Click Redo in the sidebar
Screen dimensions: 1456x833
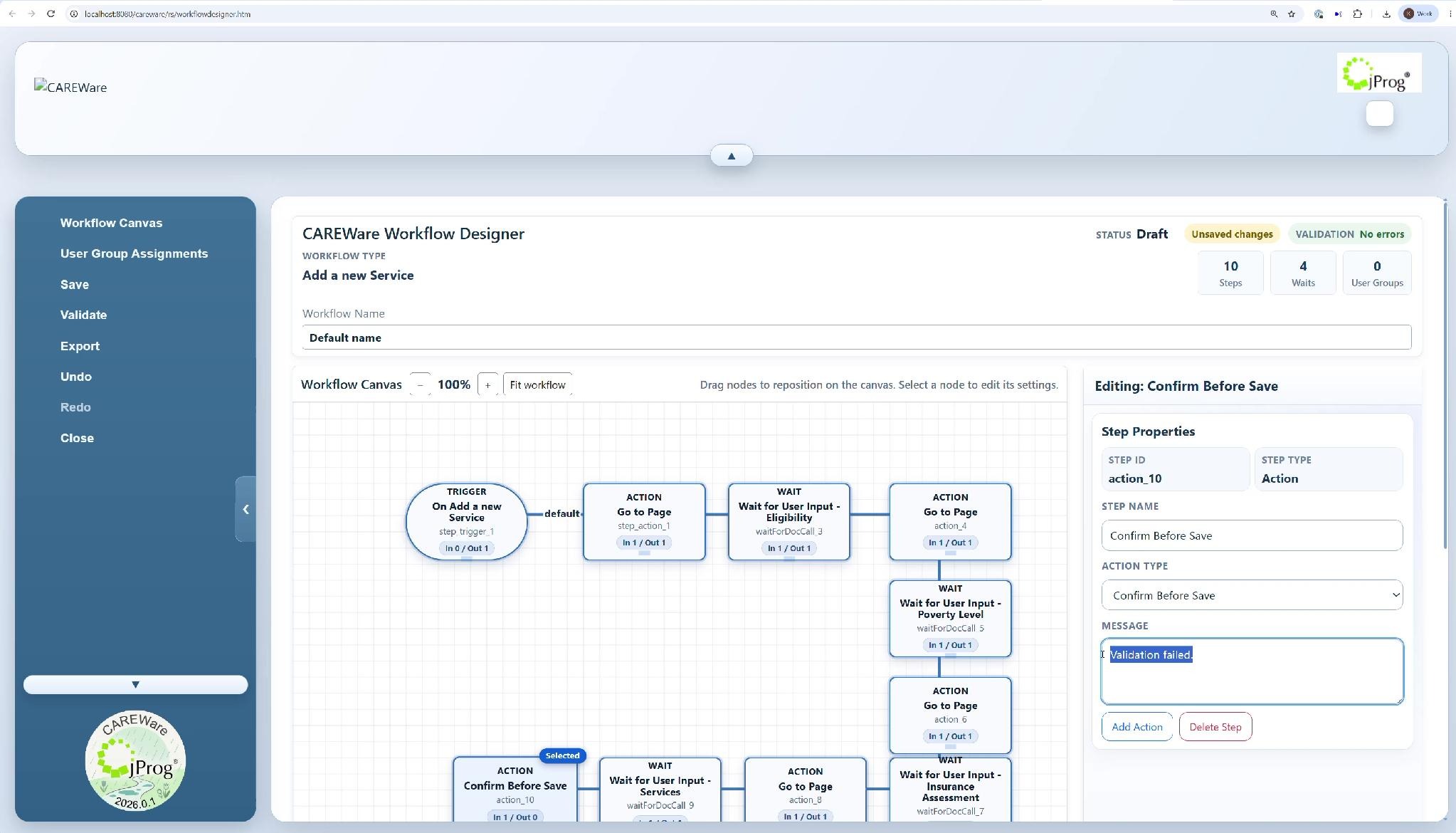pos(75,407)
